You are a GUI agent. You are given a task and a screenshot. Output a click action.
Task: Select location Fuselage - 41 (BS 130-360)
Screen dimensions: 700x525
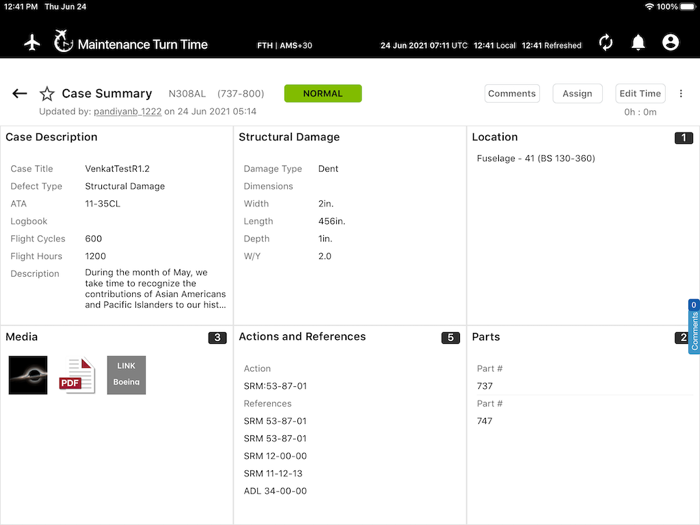point(536,158)
